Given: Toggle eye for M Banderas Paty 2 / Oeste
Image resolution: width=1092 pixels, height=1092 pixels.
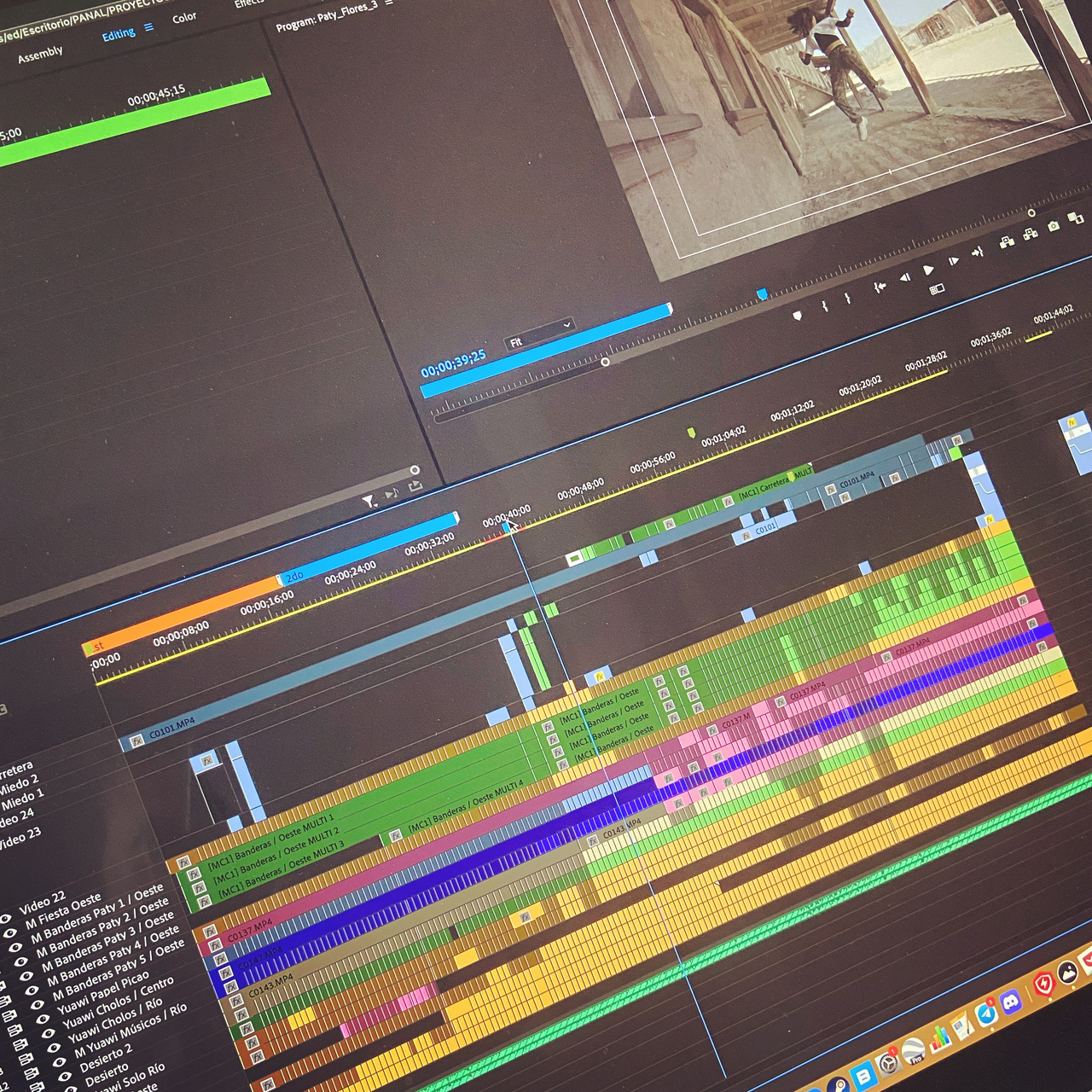Looking at the screenshot, I should 21,962.
